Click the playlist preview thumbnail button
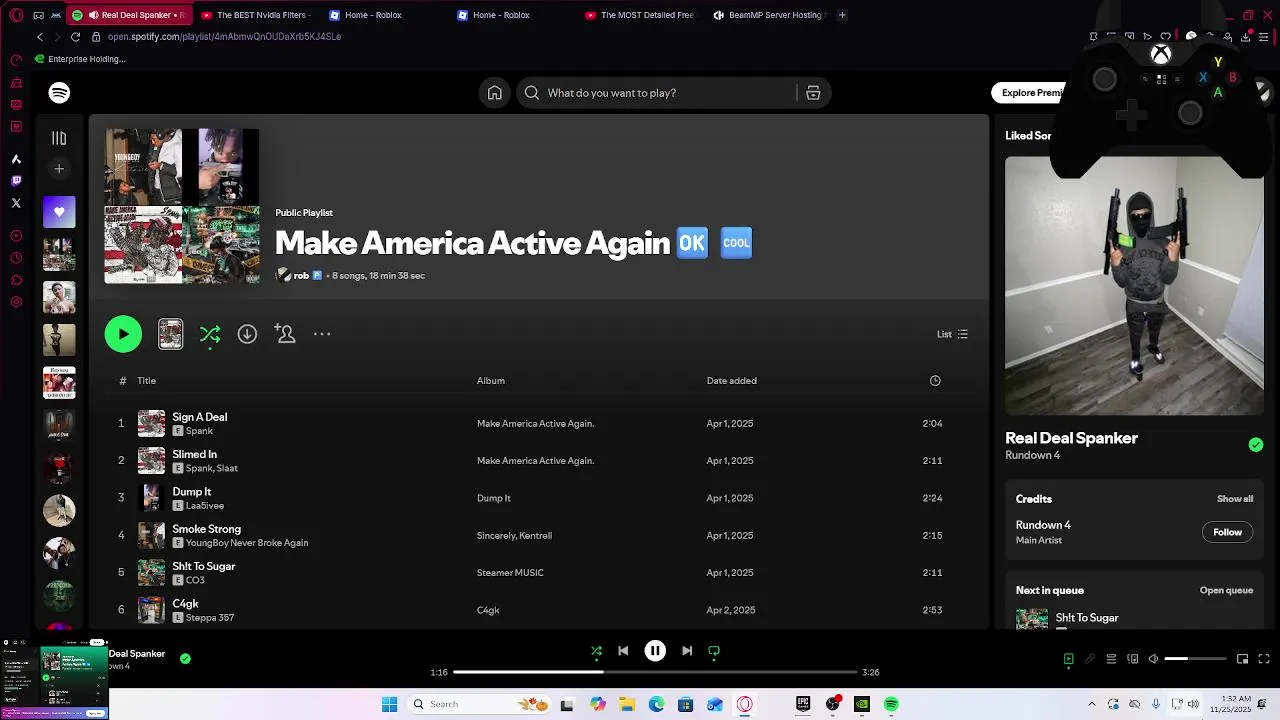The width and height of the screenshot is (1280, 720). (x=171, y=334)
